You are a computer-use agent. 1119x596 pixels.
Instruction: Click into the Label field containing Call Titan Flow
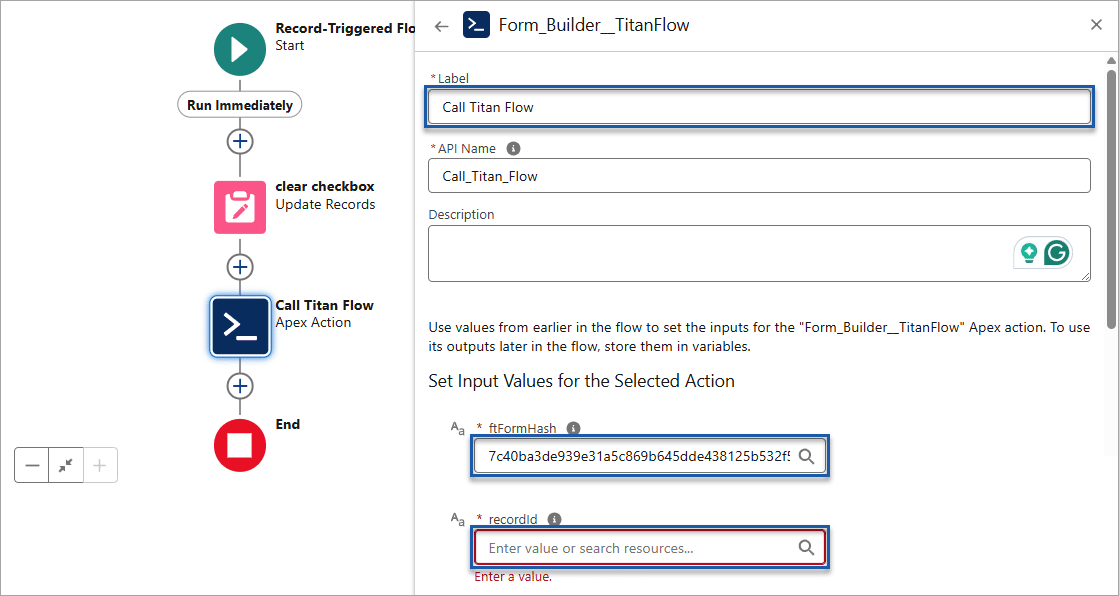[x=759, y=108]
